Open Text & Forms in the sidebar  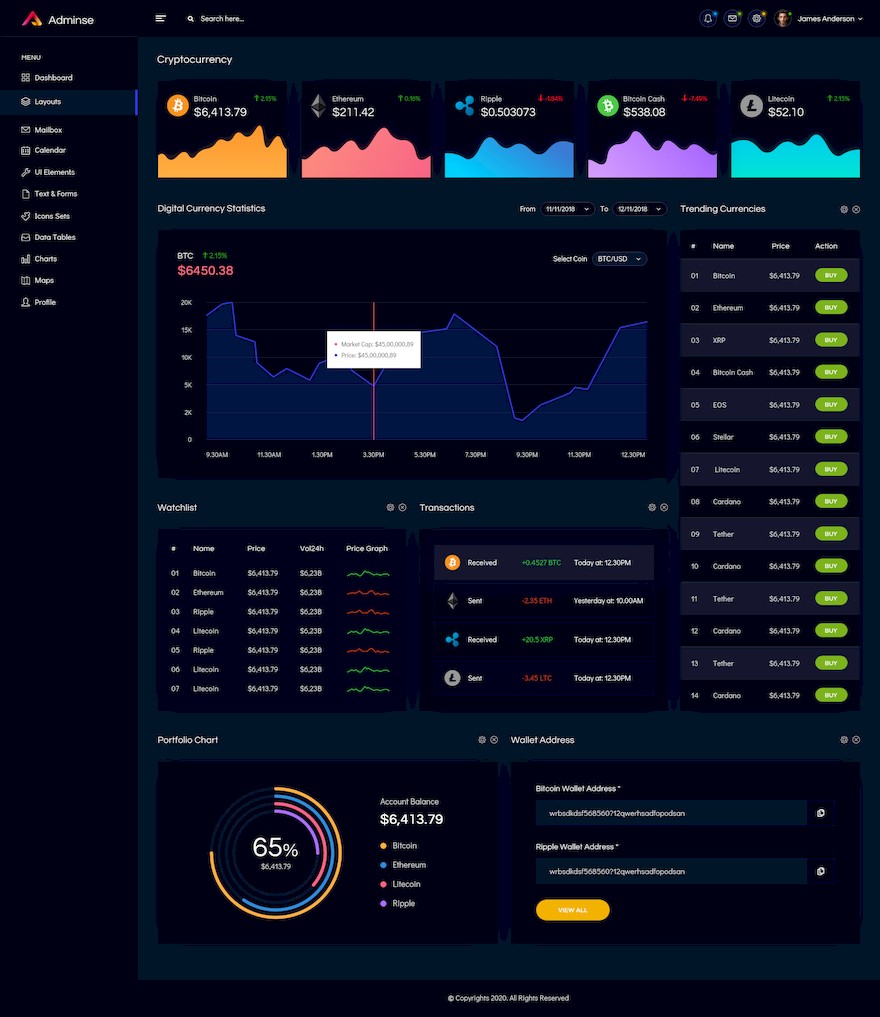pyautogui.click(x=49, y=194)
